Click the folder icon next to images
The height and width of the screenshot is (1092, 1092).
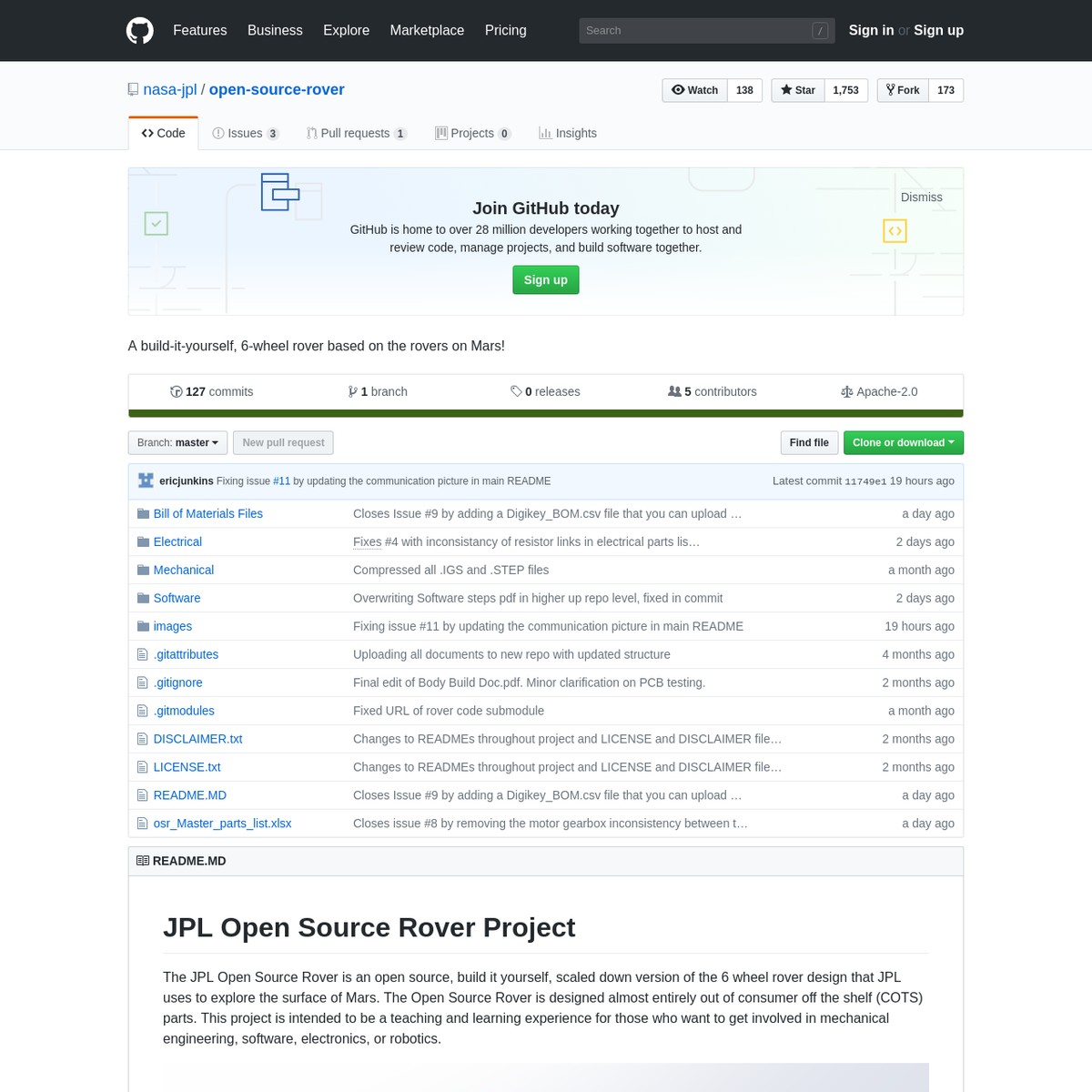(143, 626)
